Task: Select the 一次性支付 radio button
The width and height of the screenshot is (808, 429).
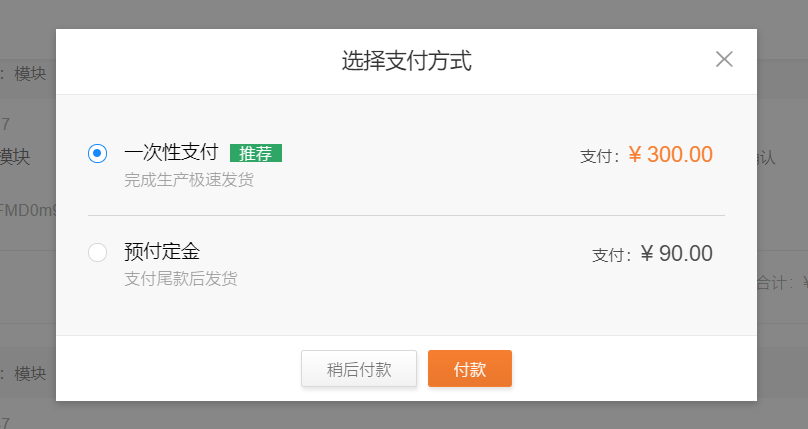Action: coord(97,153)
